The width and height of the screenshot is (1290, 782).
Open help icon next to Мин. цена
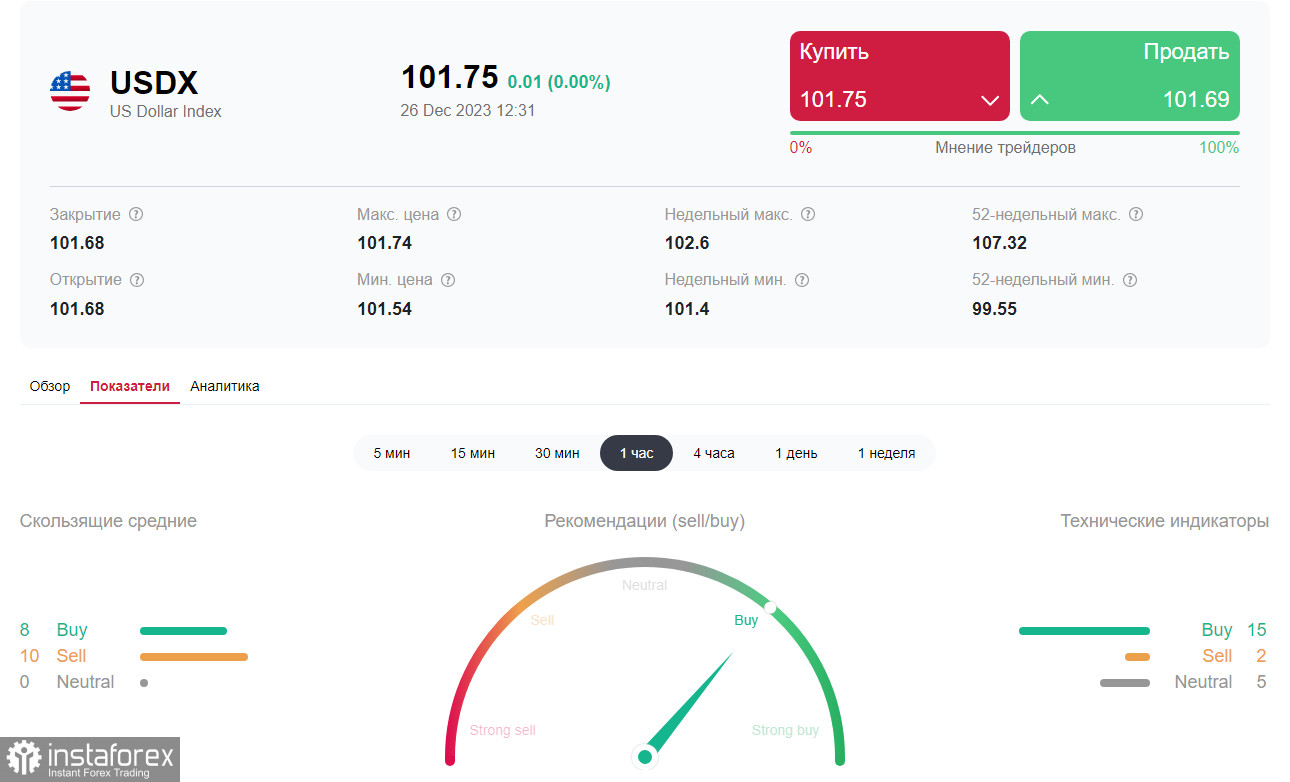click(x=448, y=280)
